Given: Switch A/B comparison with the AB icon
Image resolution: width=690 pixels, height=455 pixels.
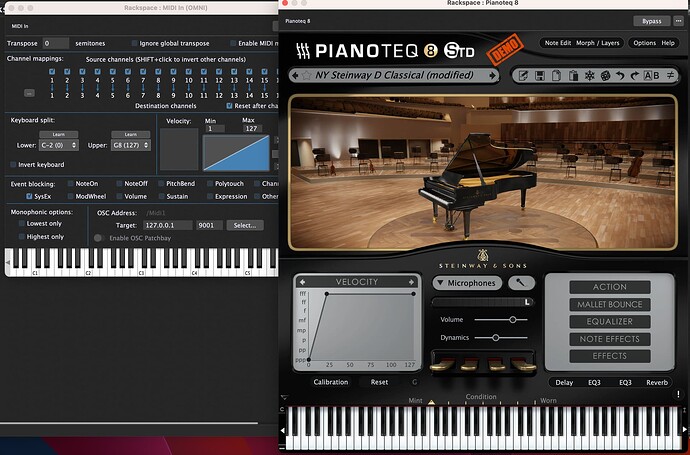Looking at the screenshot, I should pos(652,76).
